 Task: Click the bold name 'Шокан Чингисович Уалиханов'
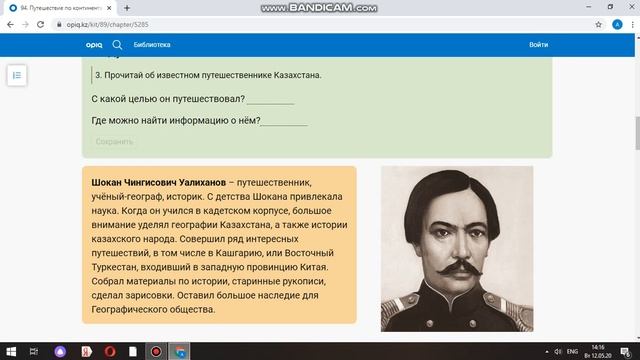tap(158, 182)
